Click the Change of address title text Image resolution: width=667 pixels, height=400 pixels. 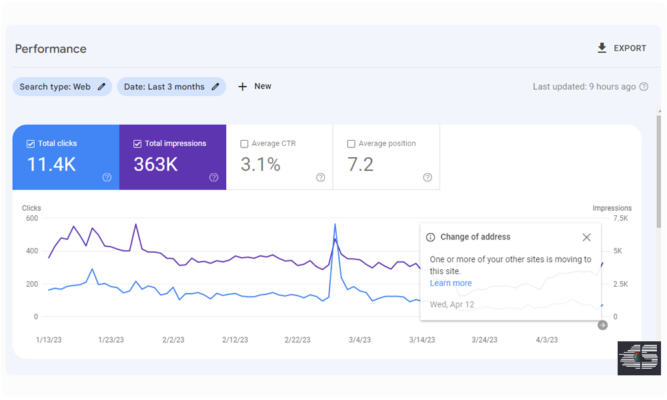tap(475, 237)
